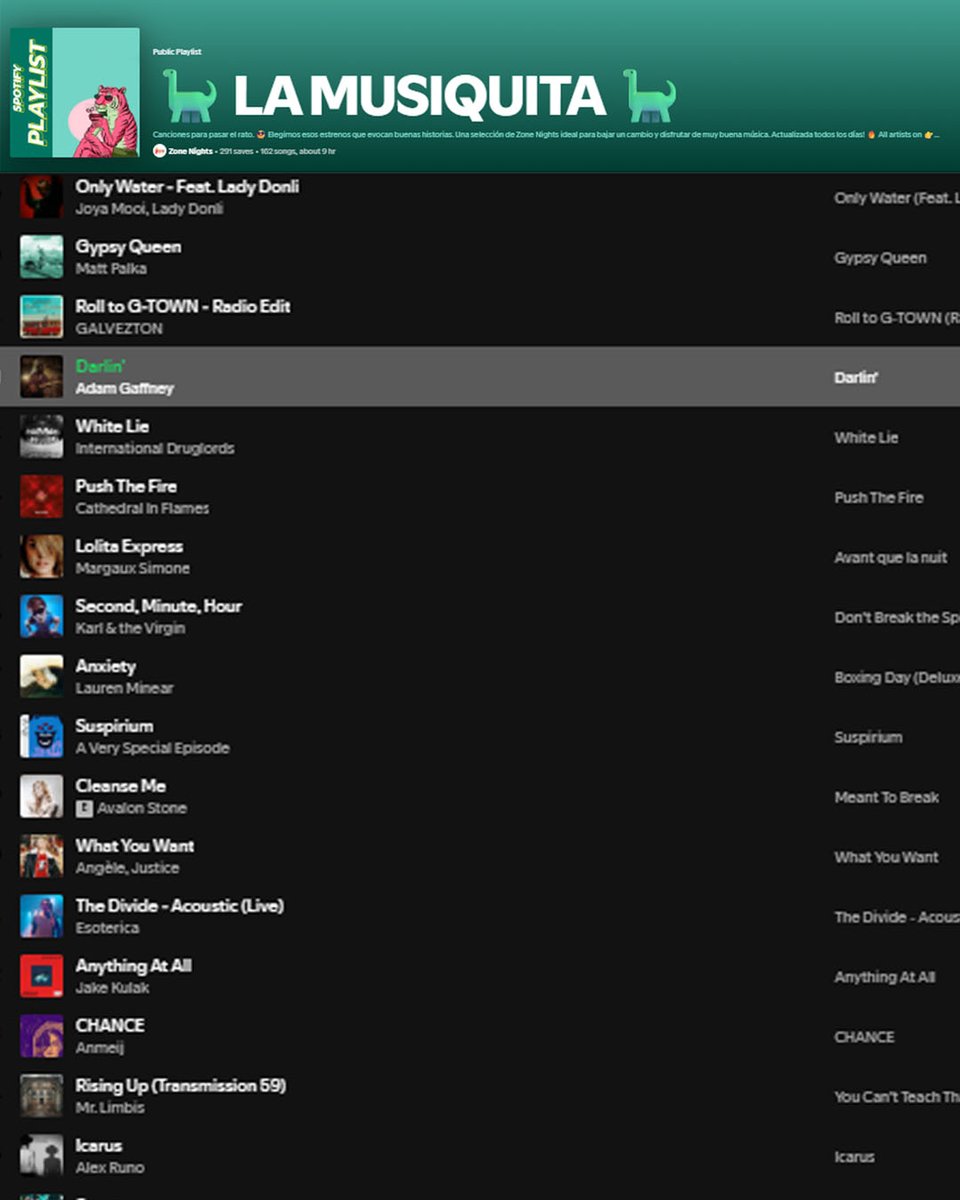Open artist GALVEZTON

[119, 329]
